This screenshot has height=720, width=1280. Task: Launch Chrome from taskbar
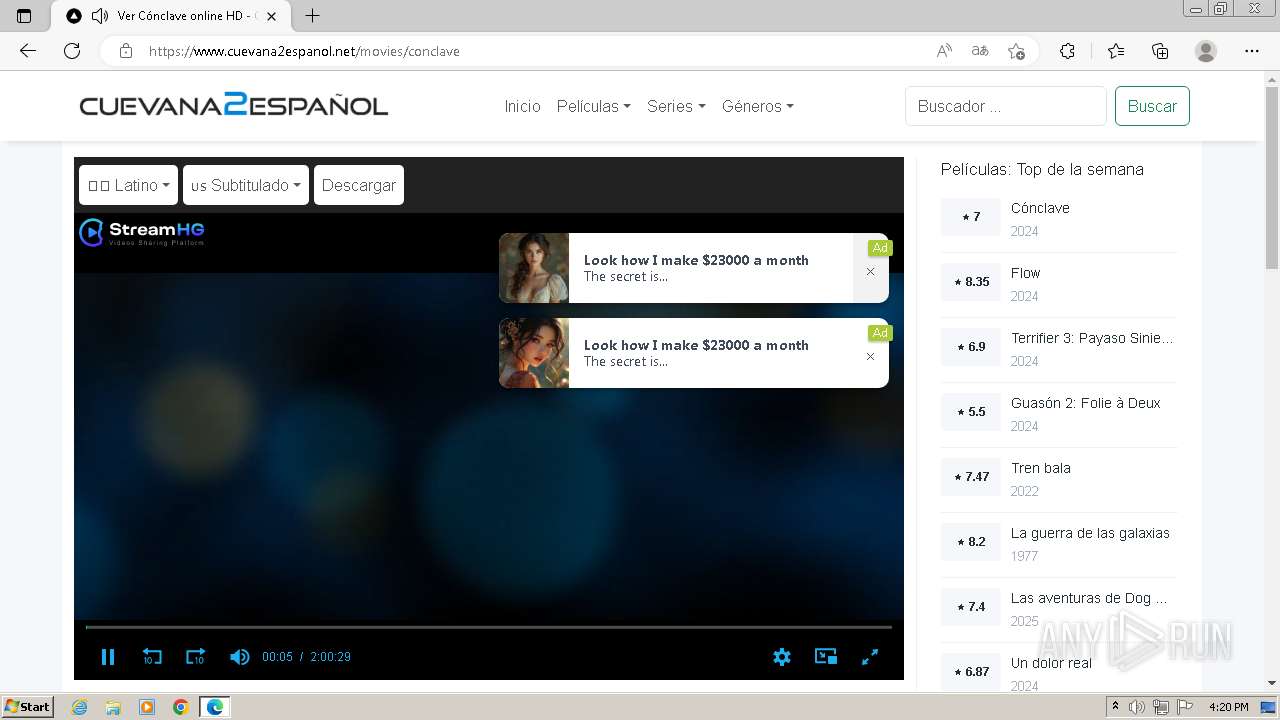click(x=180, y=707)
